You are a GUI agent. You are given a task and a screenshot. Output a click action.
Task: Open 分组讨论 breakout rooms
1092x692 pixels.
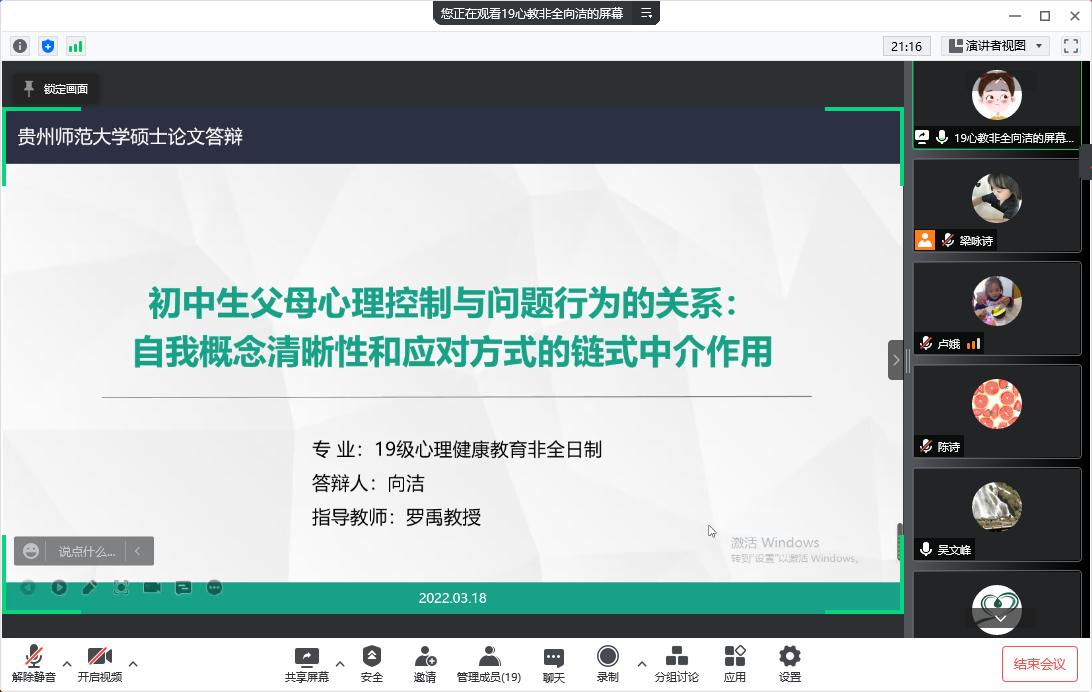tap(677, 664)
